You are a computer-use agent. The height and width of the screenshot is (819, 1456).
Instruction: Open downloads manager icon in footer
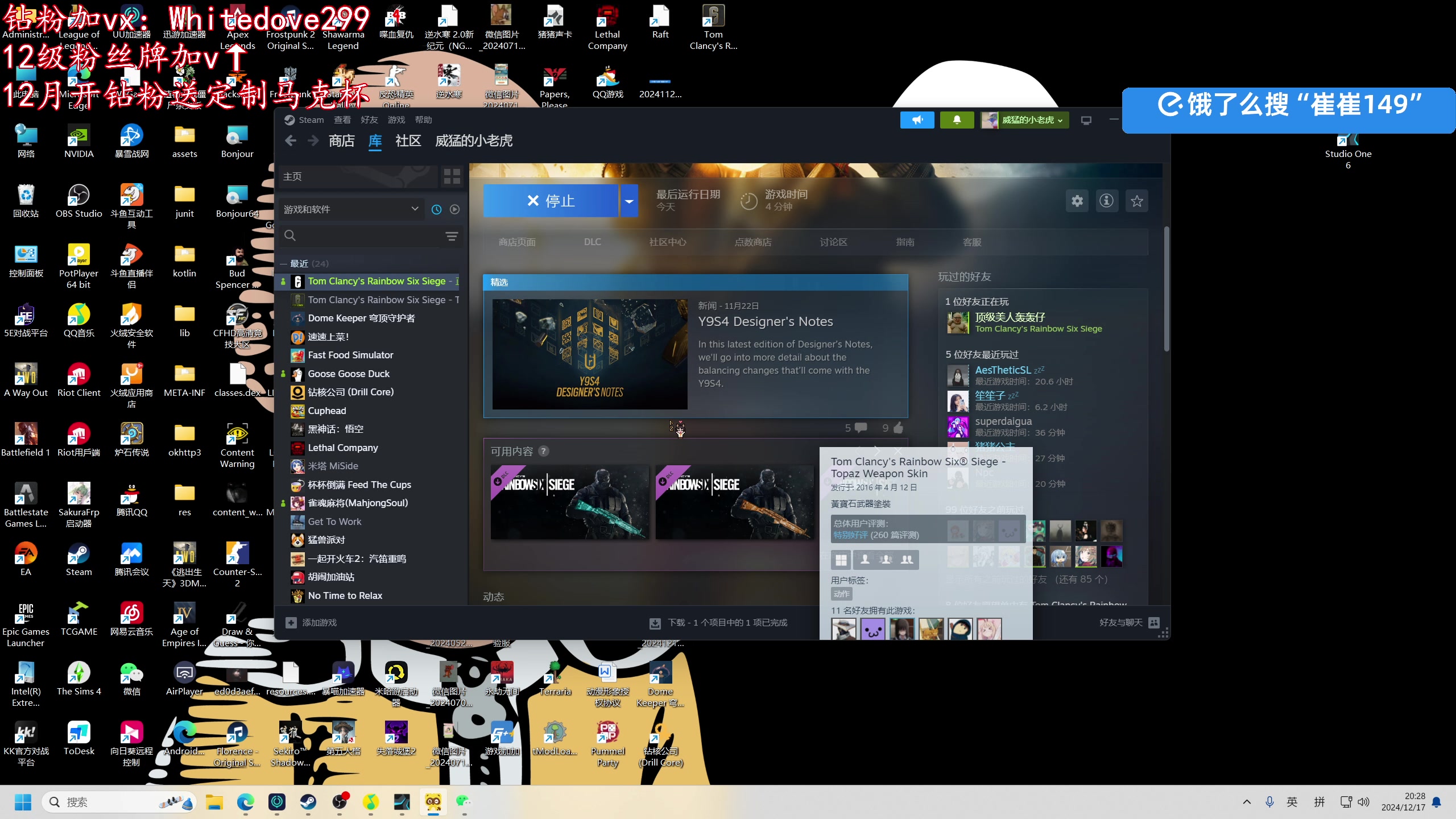(x=655, y=623)
